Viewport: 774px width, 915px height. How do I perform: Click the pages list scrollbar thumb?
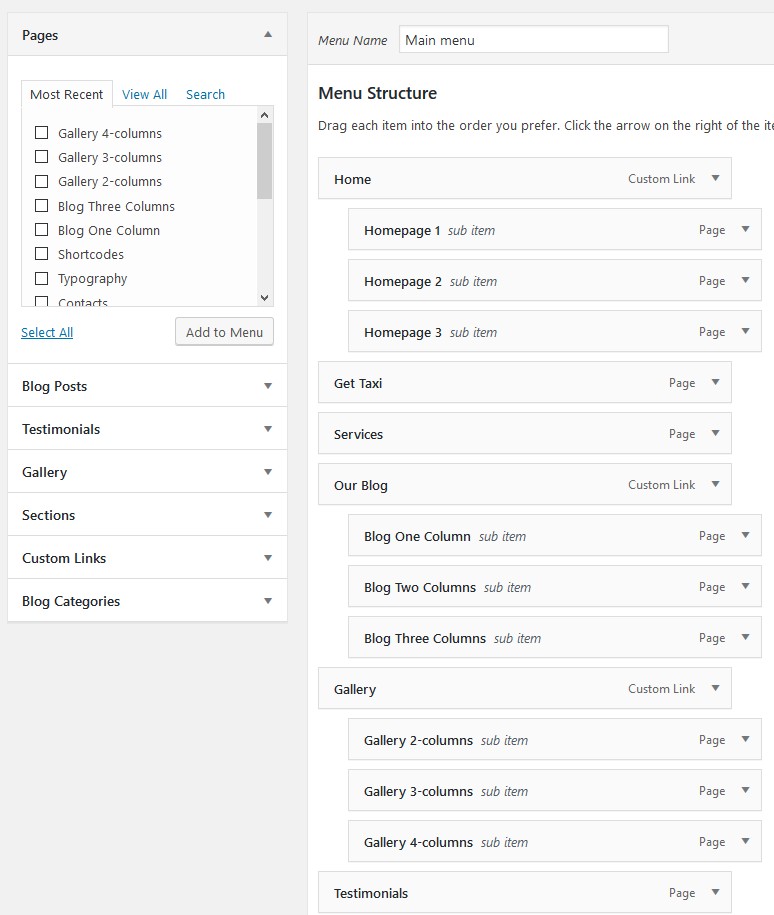click(264, 160)
